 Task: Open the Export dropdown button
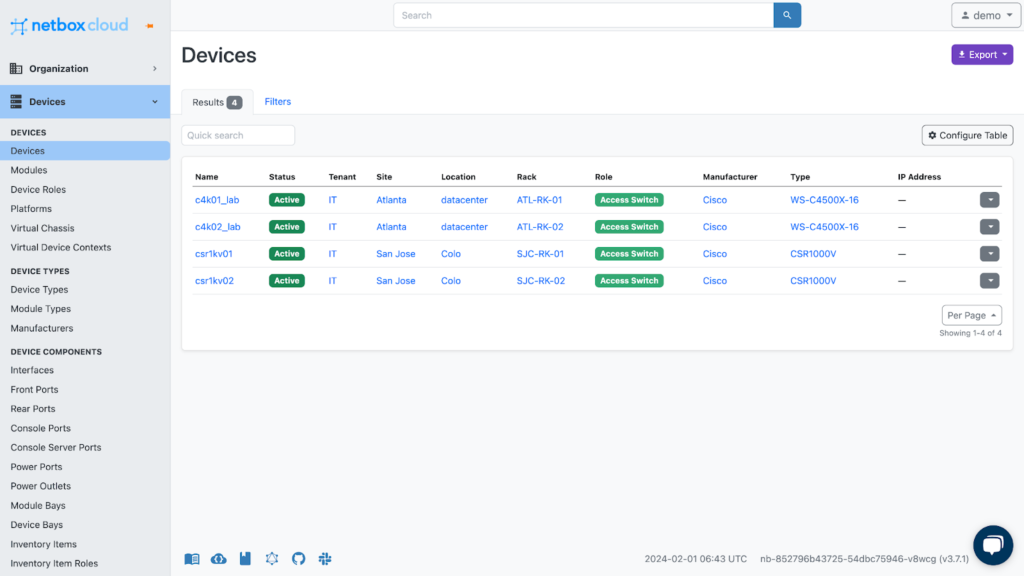pyautogui.click(x=981, y=55)
